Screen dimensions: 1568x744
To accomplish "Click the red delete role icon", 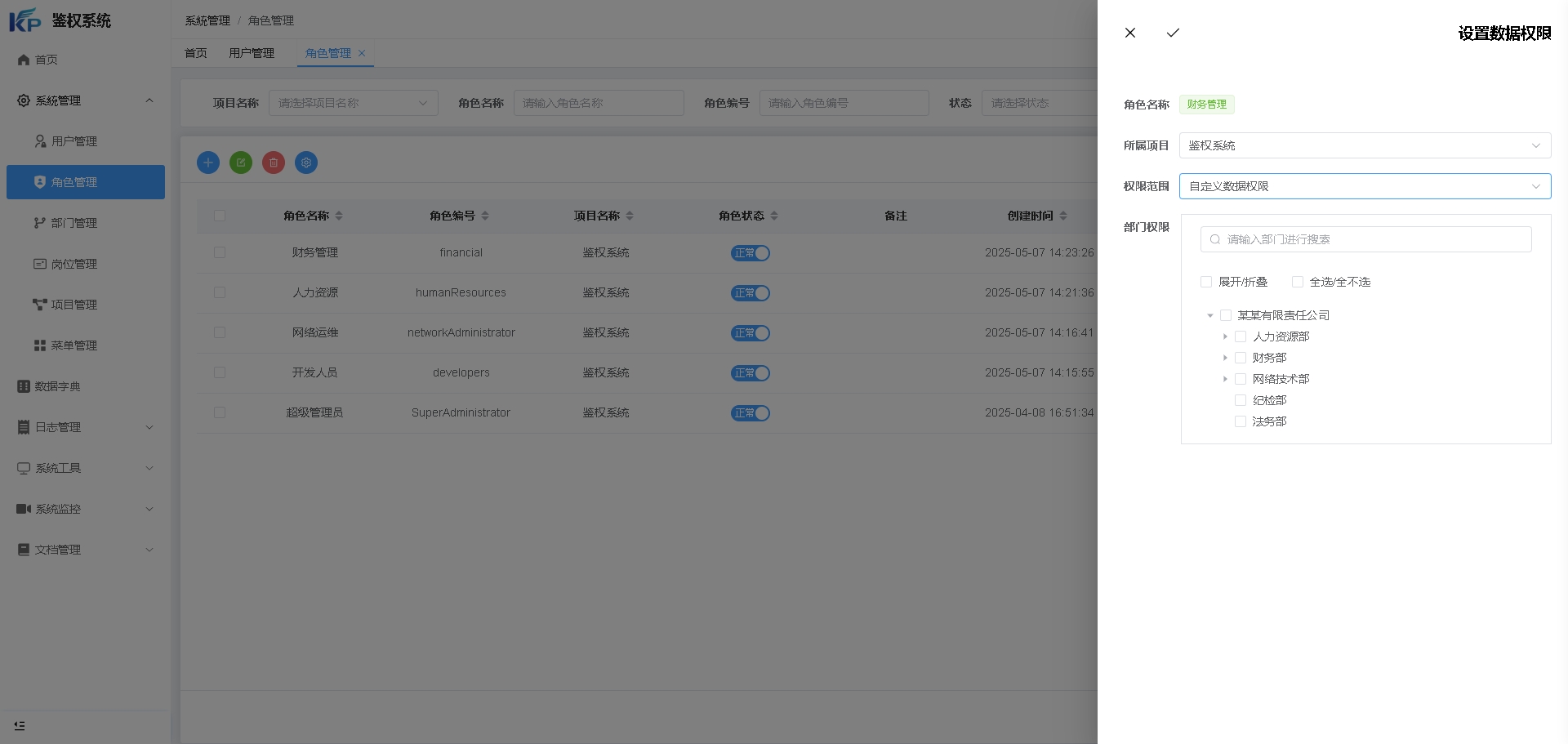I will coord(274,163).
